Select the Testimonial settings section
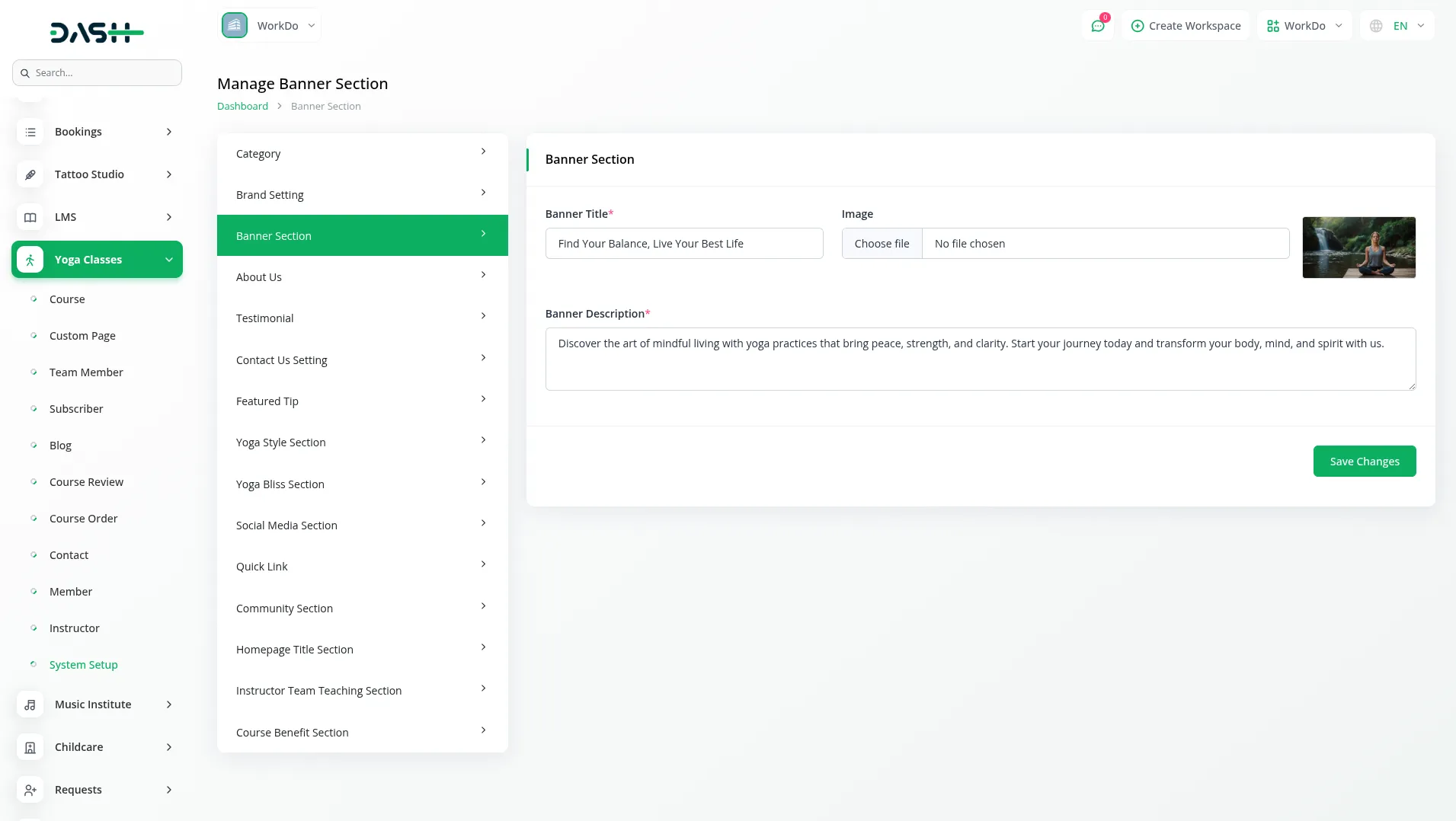The height and width of the screenshot is (821, 1456). (362, 318)
